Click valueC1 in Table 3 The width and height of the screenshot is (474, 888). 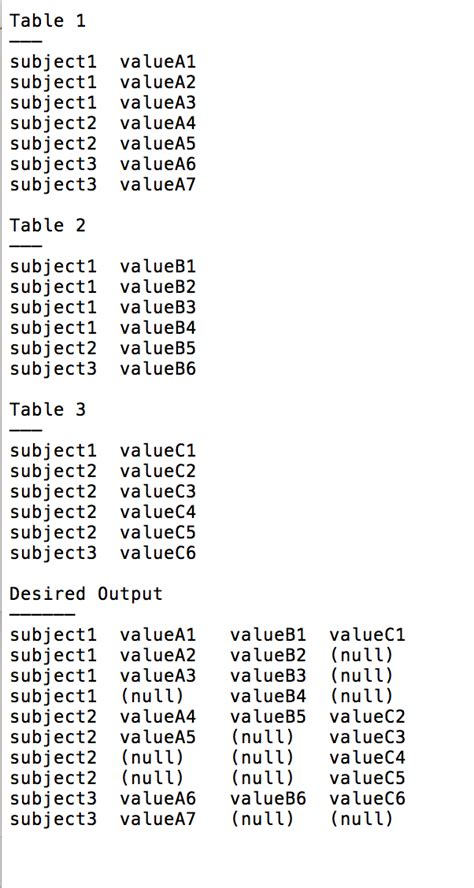tap(158, 451)
